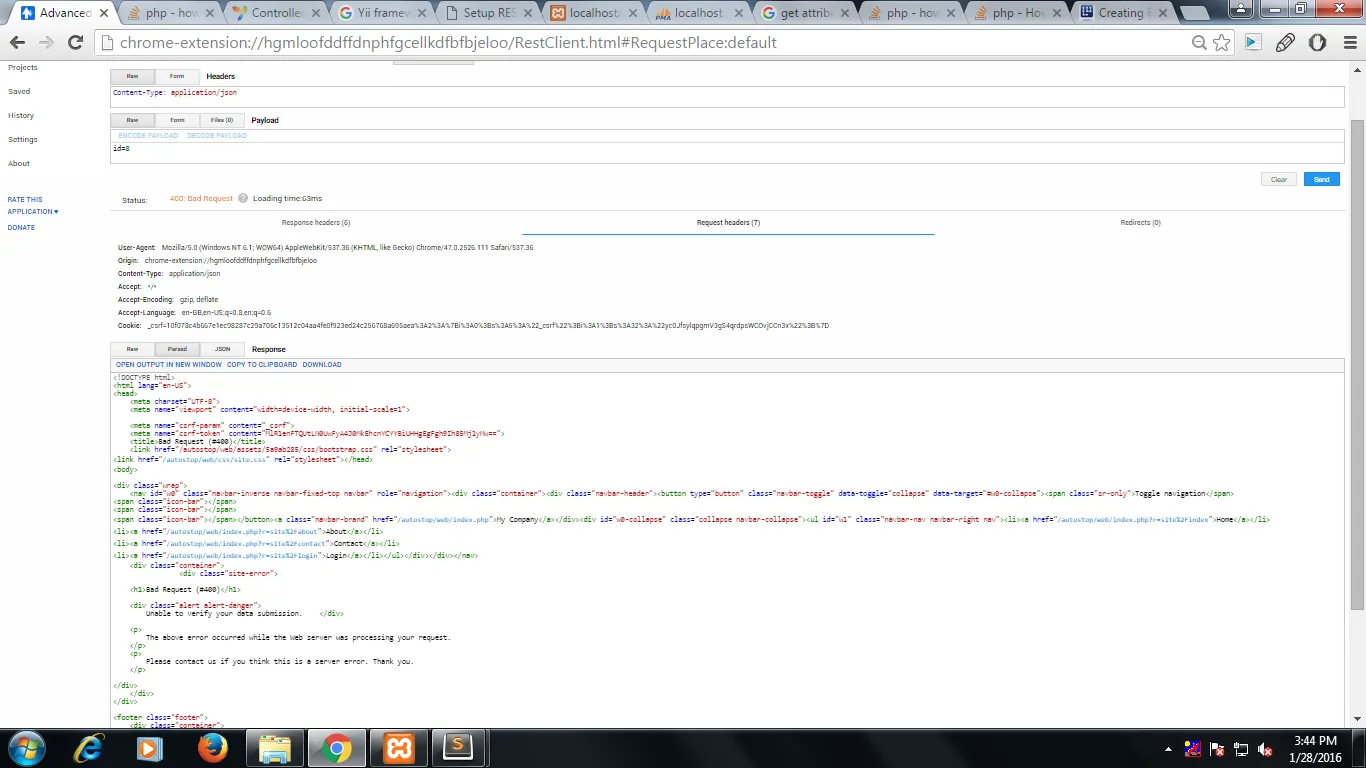Open Saved requests in the sidebar
Image resolution: width=1366 pixels, height=768 pixels.
click(x=19, y=91)
